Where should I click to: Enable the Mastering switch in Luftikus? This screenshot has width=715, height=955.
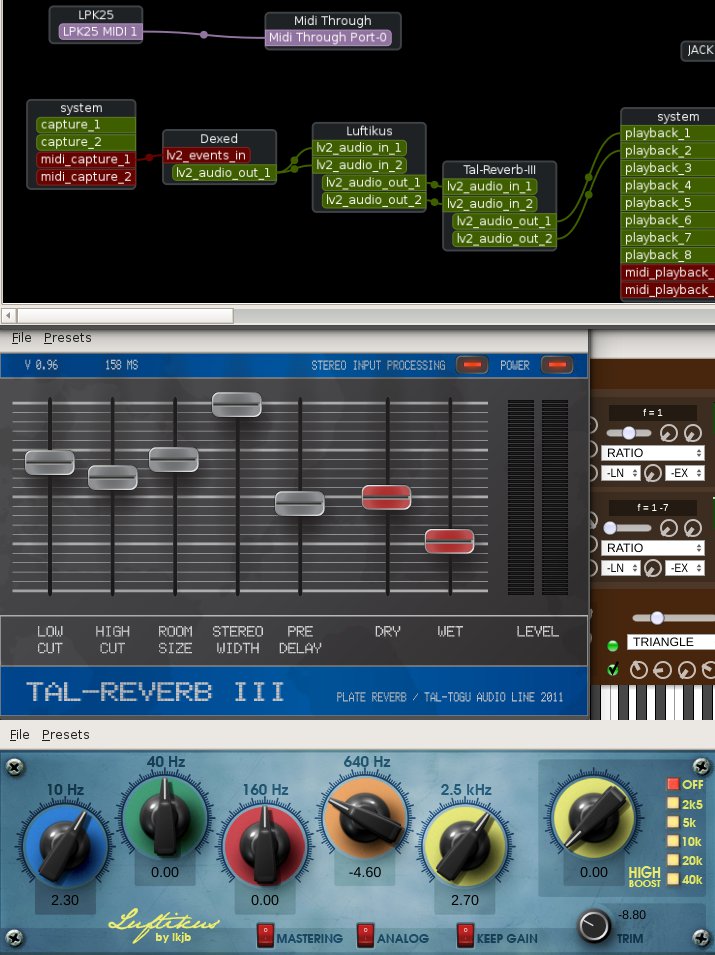point(265,935)
